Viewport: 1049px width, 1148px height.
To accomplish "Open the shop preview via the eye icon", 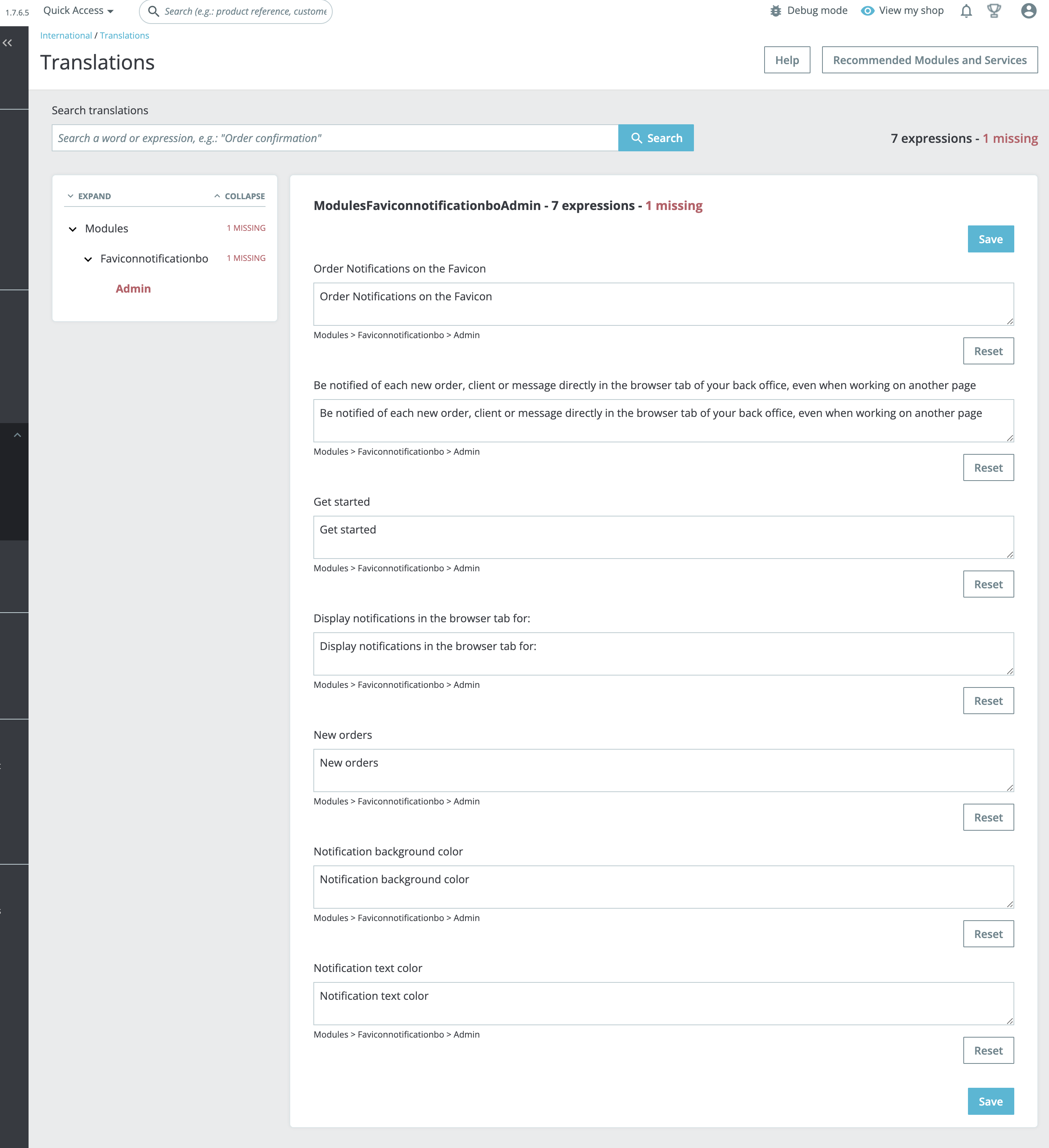I will (x=867, y=10).
